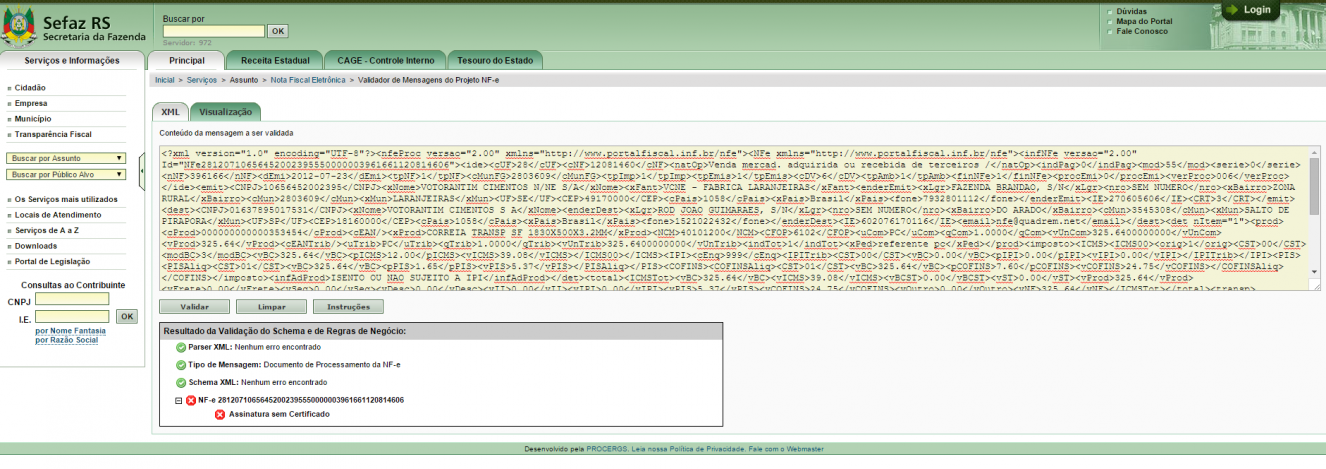This screenshot has width=1326, height=469.
Task: Click the red error icon beside NF-e number
Action: [191, 400]
